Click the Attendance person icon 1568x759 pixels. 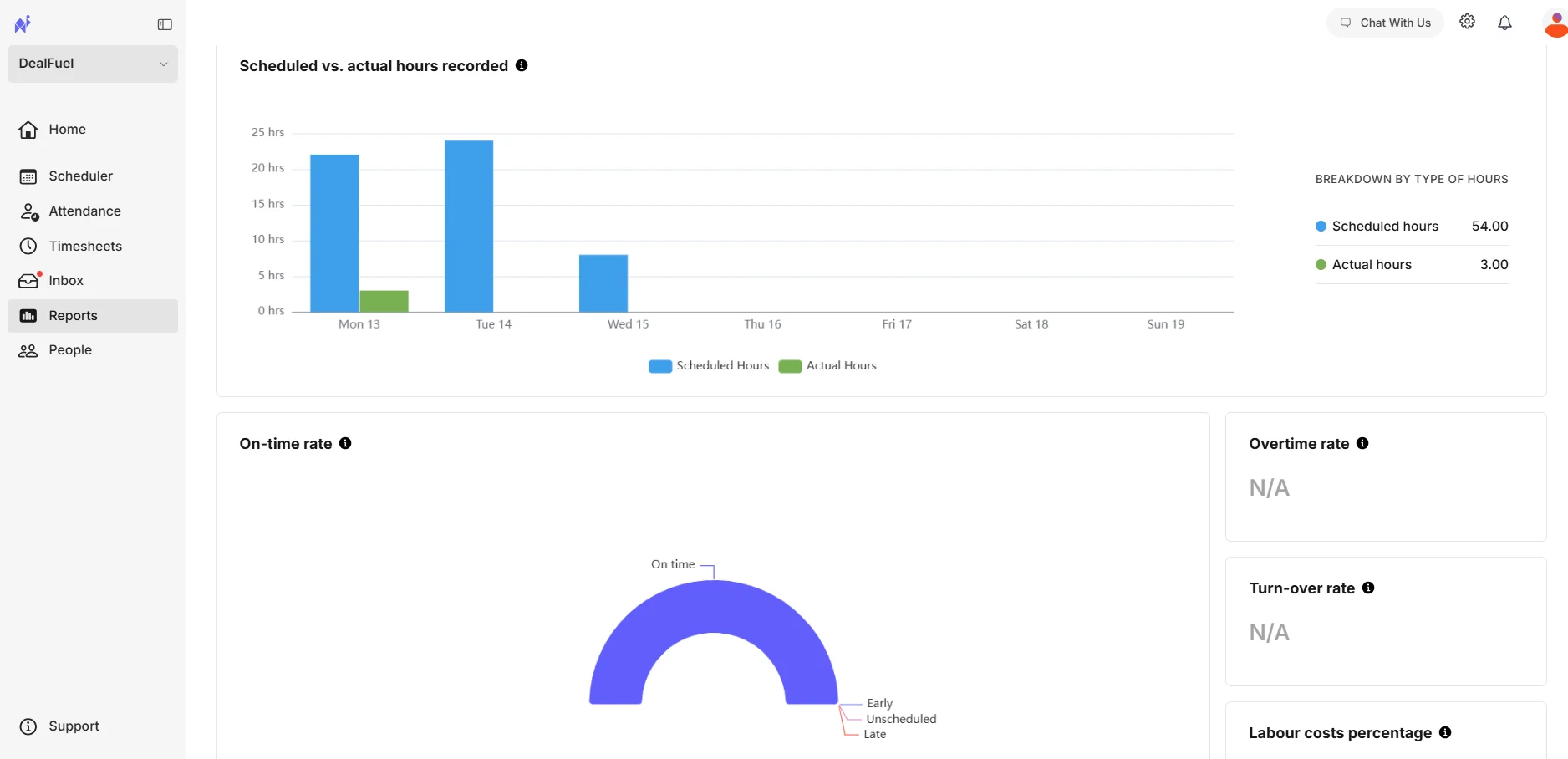click(x=29, y=211)
